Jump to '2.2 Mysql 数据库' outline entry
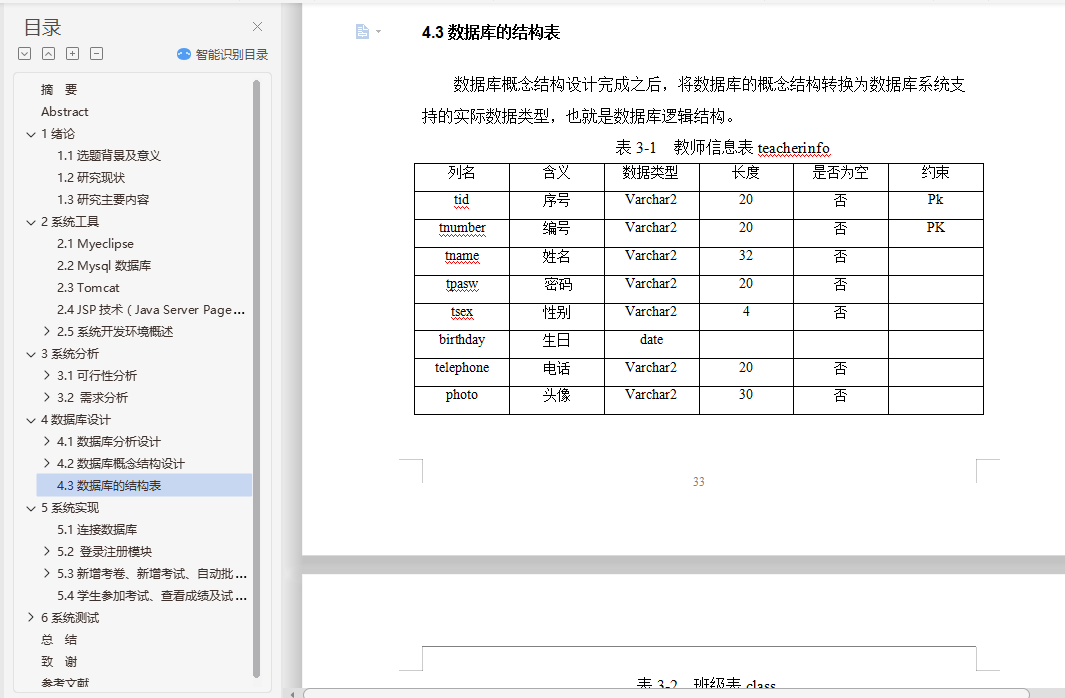 click(104, 265)
